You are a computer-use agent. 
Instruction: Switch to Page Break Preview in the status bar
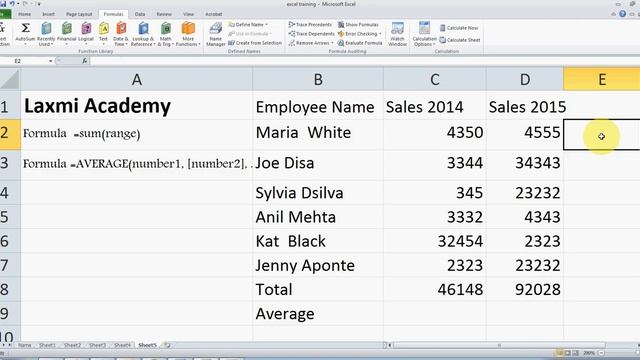click(x=576, y=353)
